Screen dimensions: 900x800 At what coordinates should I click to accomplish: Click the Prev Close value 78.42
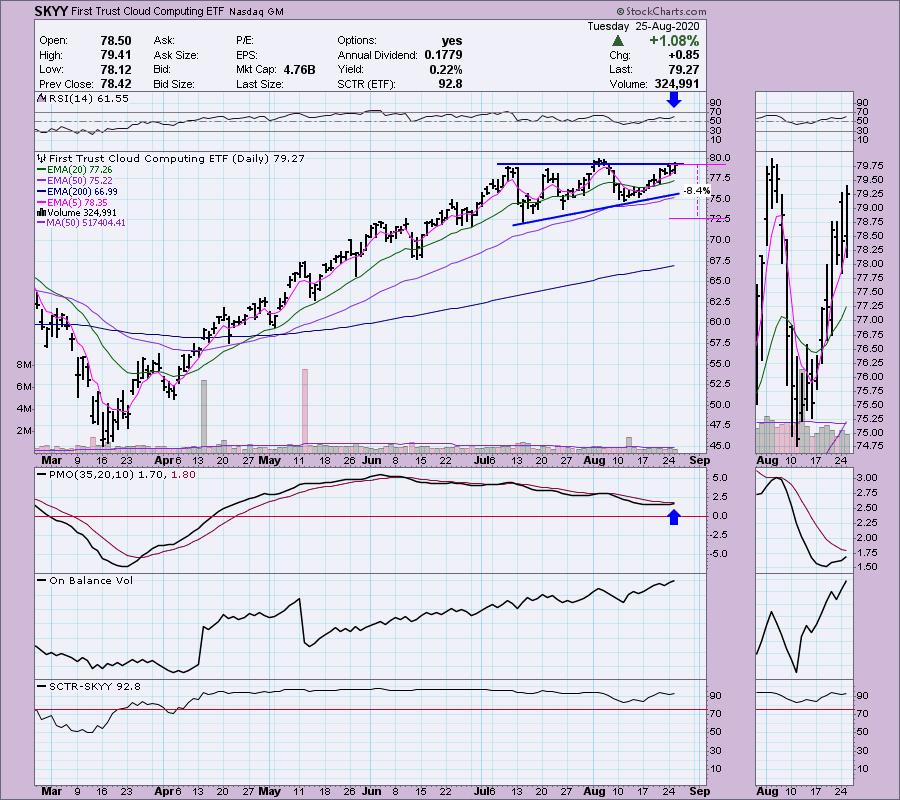coord(116,84)
